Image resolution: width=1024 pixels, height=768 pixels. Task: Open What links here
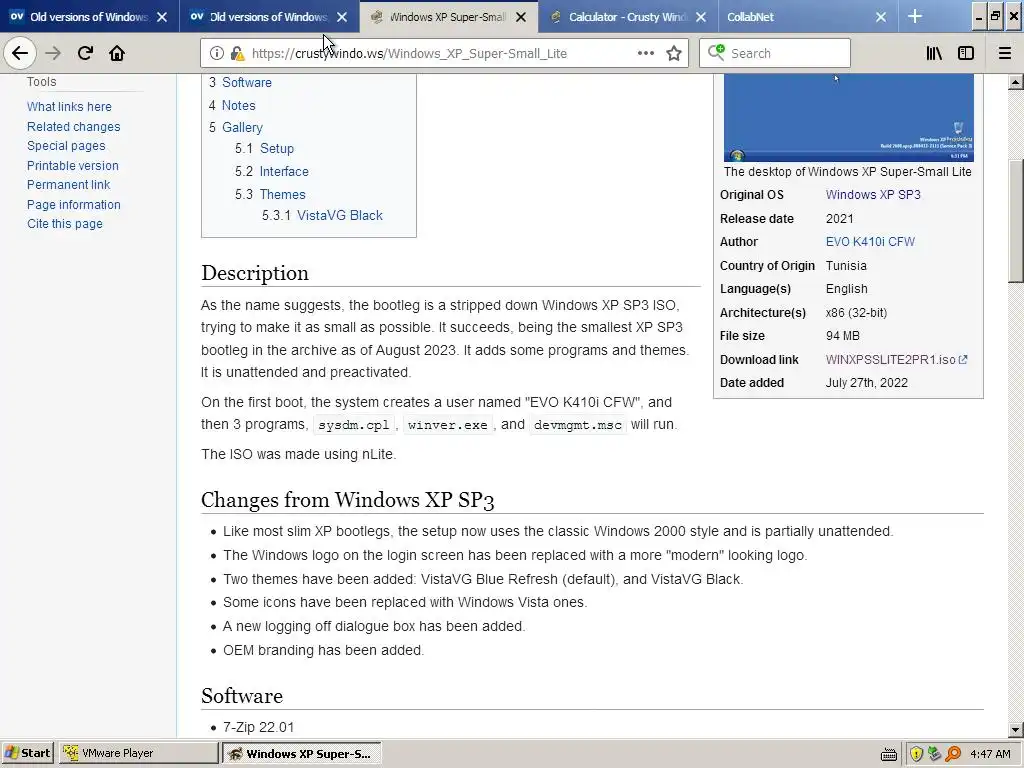pos(69,106)
